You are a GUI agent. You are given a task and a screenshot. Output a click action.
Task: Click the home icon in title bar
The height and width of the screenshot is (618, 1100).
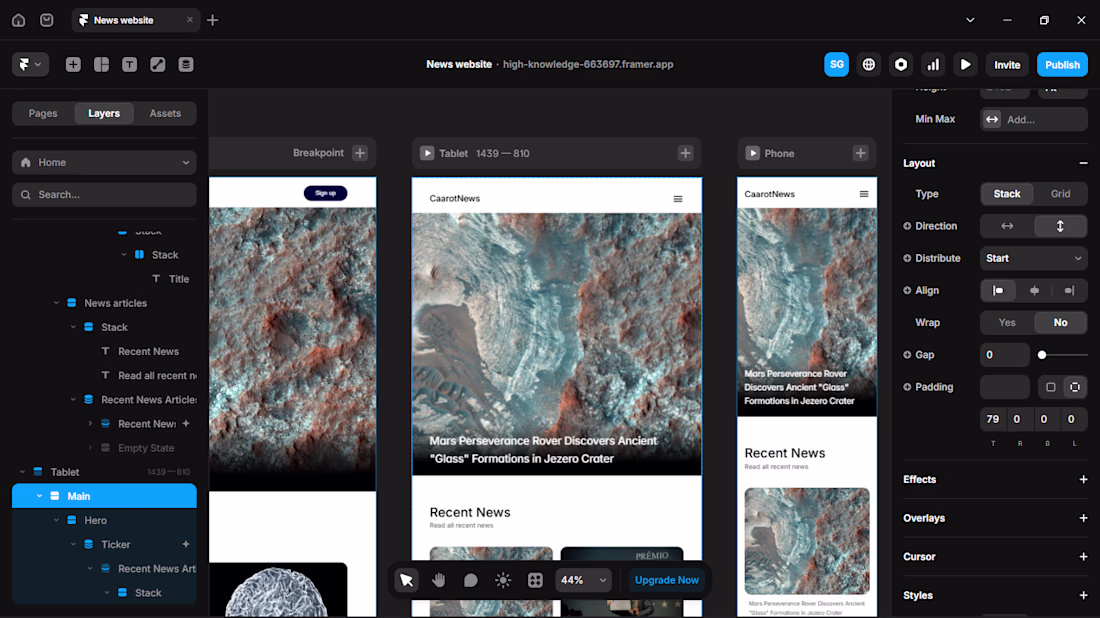click(x=18, y=20)
